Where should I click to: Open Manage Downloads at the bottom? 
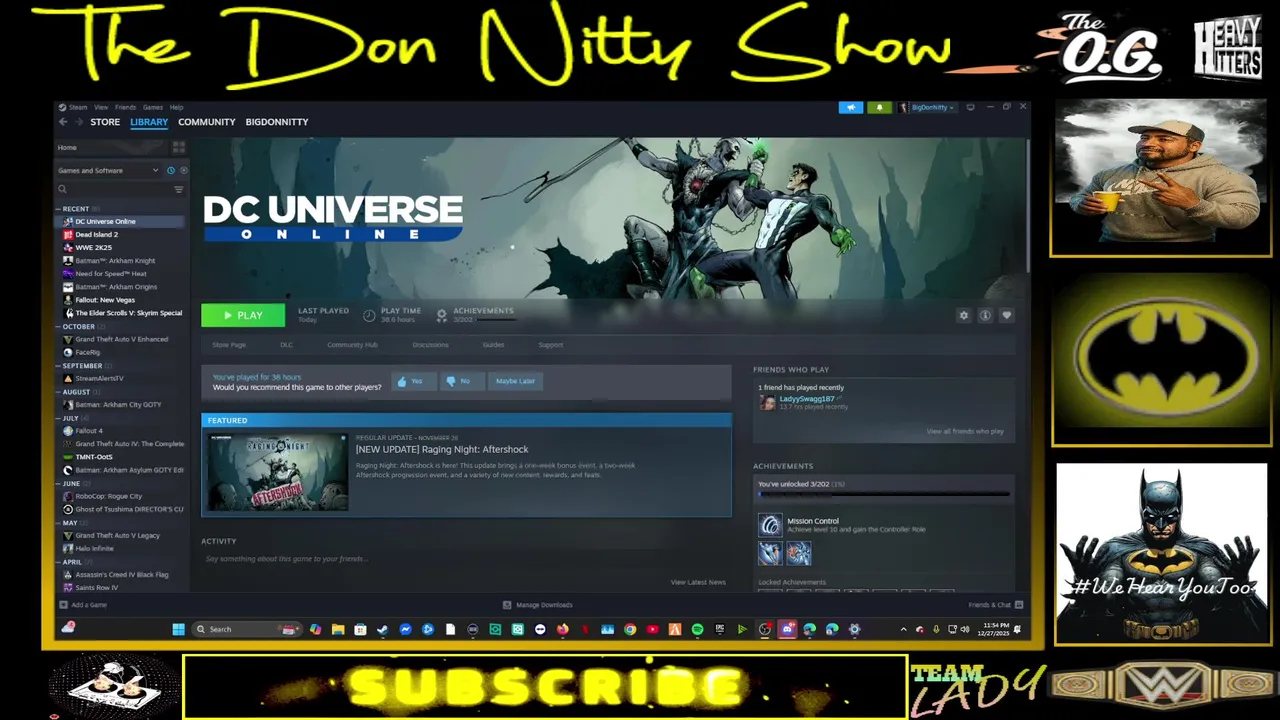tap(538, 605)
